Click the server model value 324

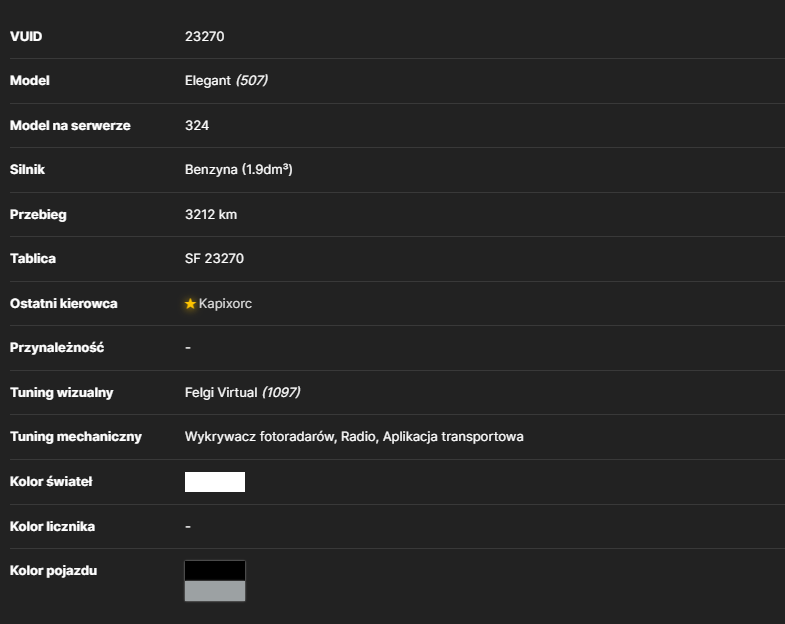click(x=197, y=125)
